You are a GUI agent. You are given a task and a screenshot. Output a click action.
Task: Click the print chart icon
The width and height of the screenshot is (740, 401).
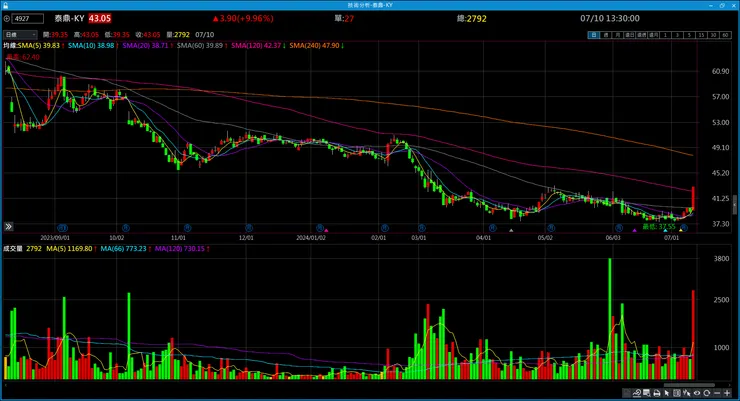(x=657, y=393)
